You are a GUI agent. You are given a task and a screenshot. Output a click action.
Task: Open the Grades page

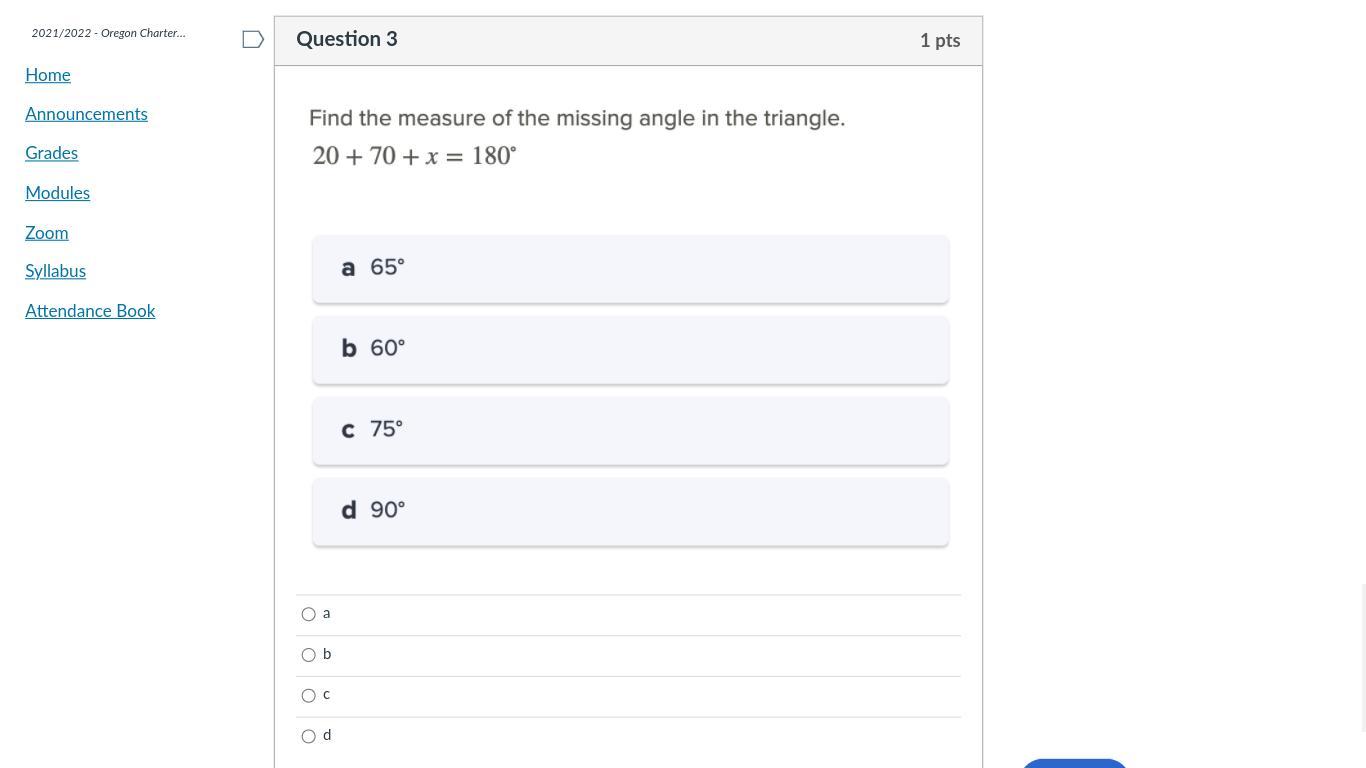(x=51, y=153)
